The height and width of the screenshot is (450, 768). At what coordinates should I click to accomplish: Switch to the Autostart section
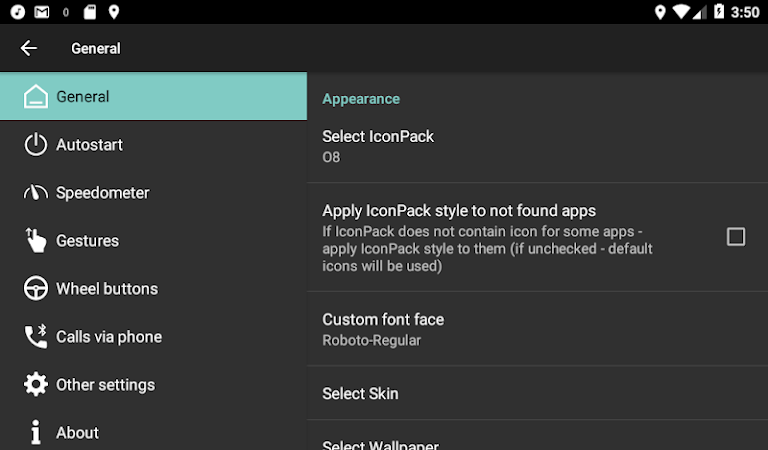click(89, 145)
